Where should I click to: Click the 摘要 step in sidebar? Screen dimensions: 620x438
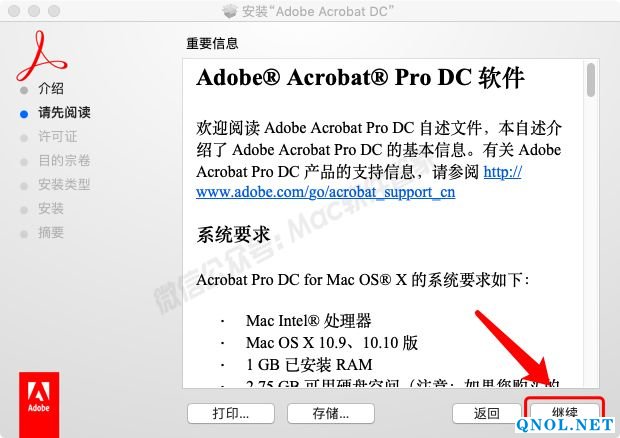click(51, 232)
